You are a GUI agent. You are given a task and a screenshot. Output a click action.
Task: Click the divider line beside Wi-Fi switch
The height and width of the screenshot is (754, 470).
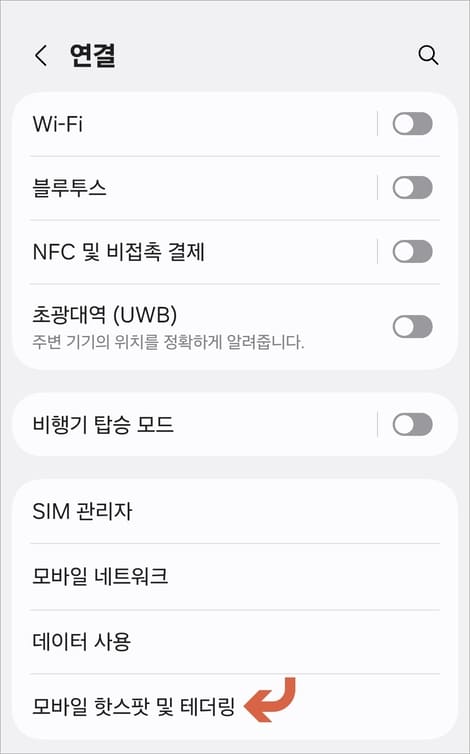pyautogui.click(x=378, y=124)
